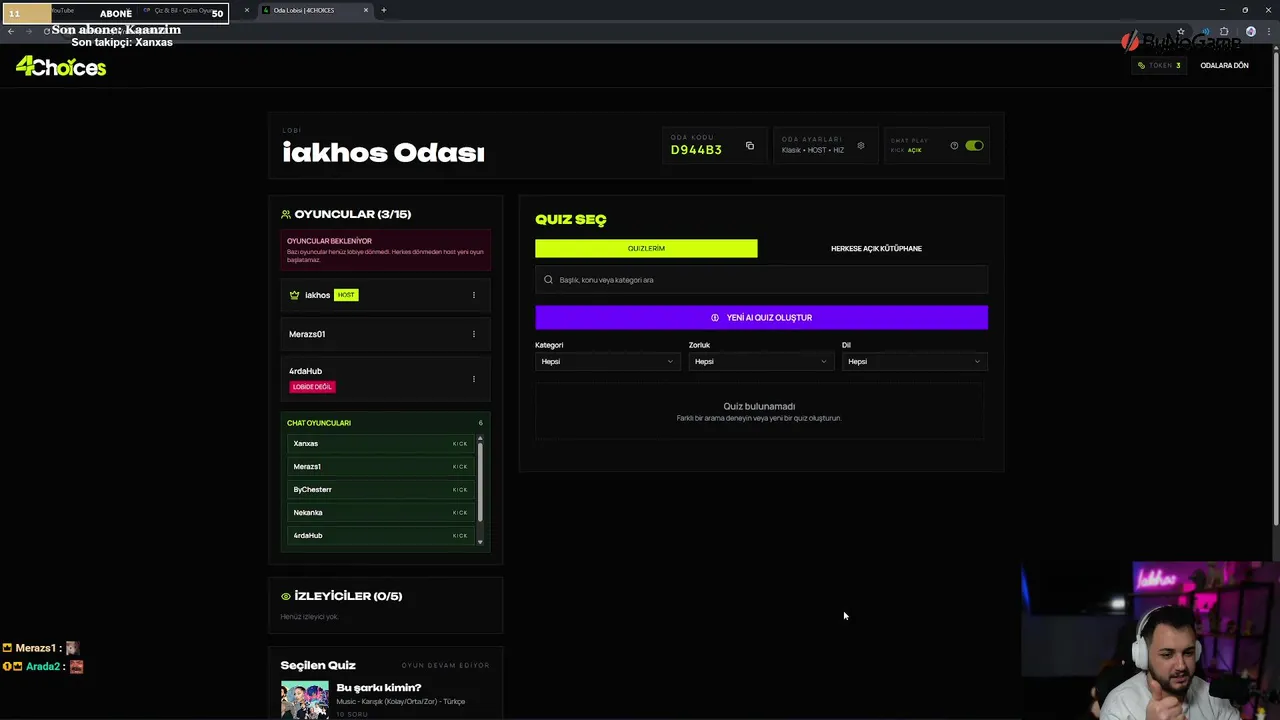This screenshot has width=1280, height=720.
Task: Click the HOST badge next to iakhos
Action: pyautogui.click(x=346, y=295)
